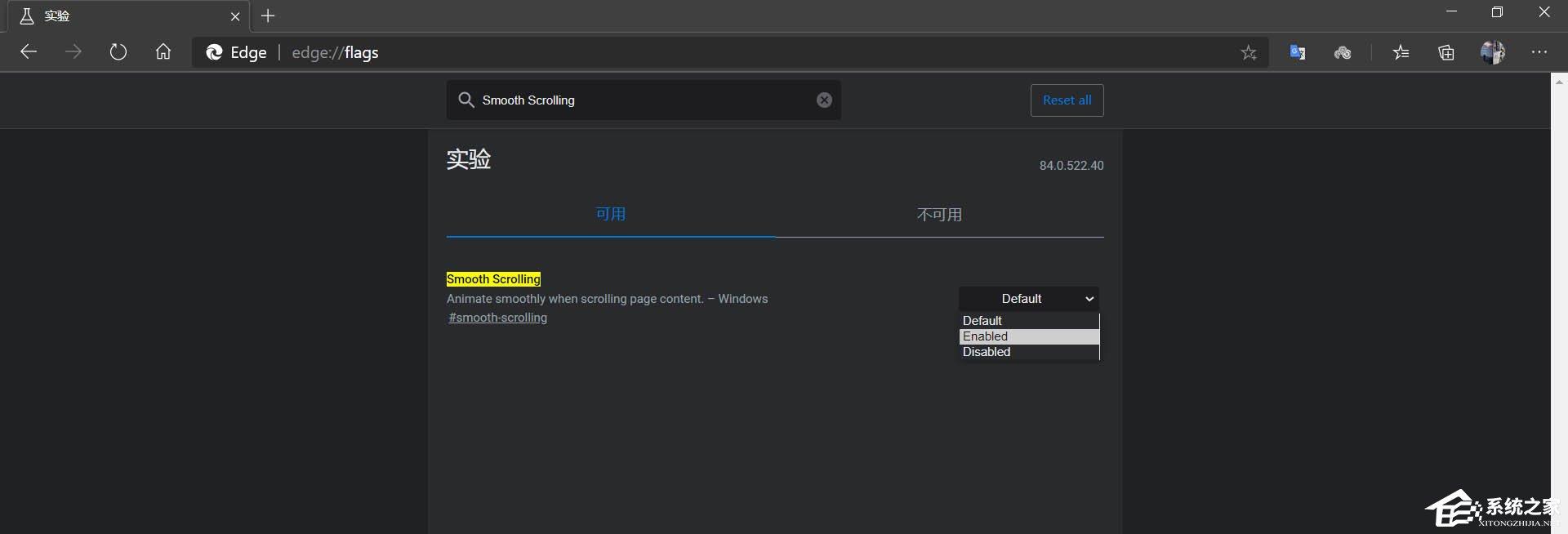Open the favorites list icon

[1401, 53]
